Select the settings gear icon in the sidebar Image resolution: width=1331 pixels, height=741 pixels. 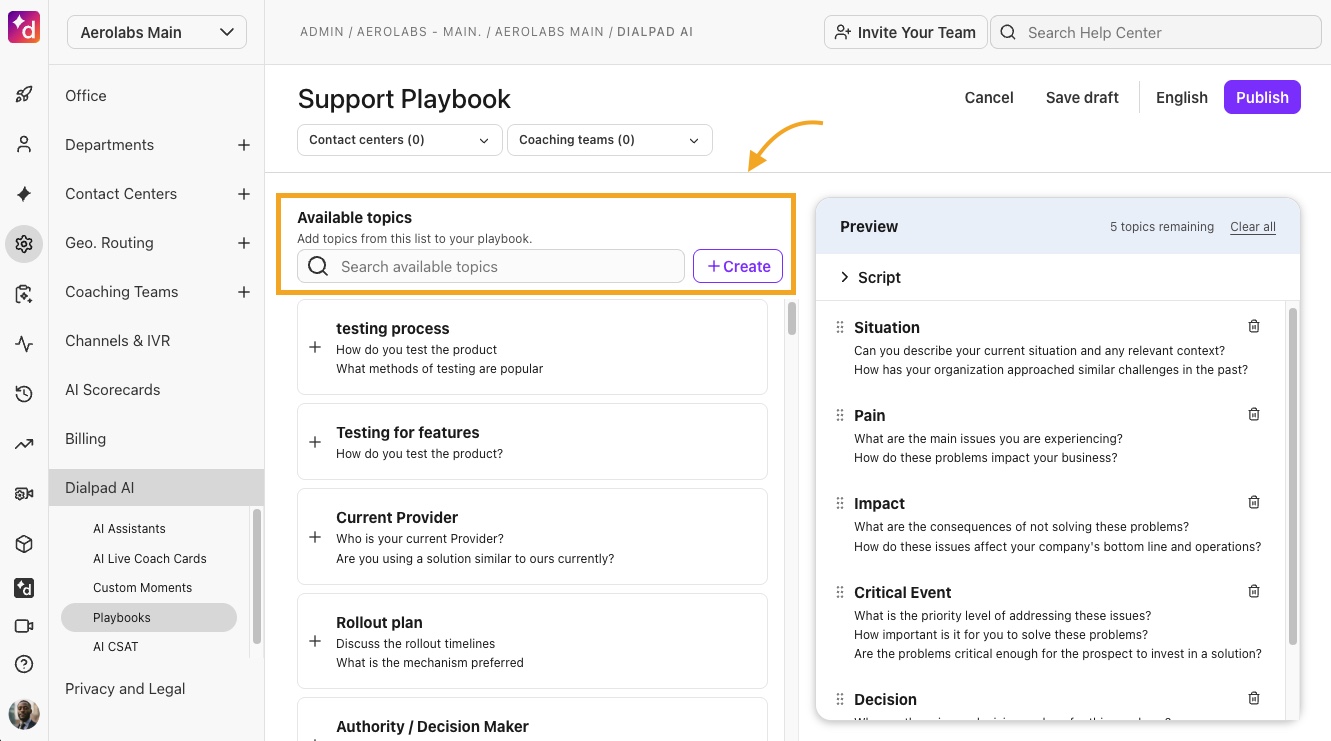coord(24,243)
